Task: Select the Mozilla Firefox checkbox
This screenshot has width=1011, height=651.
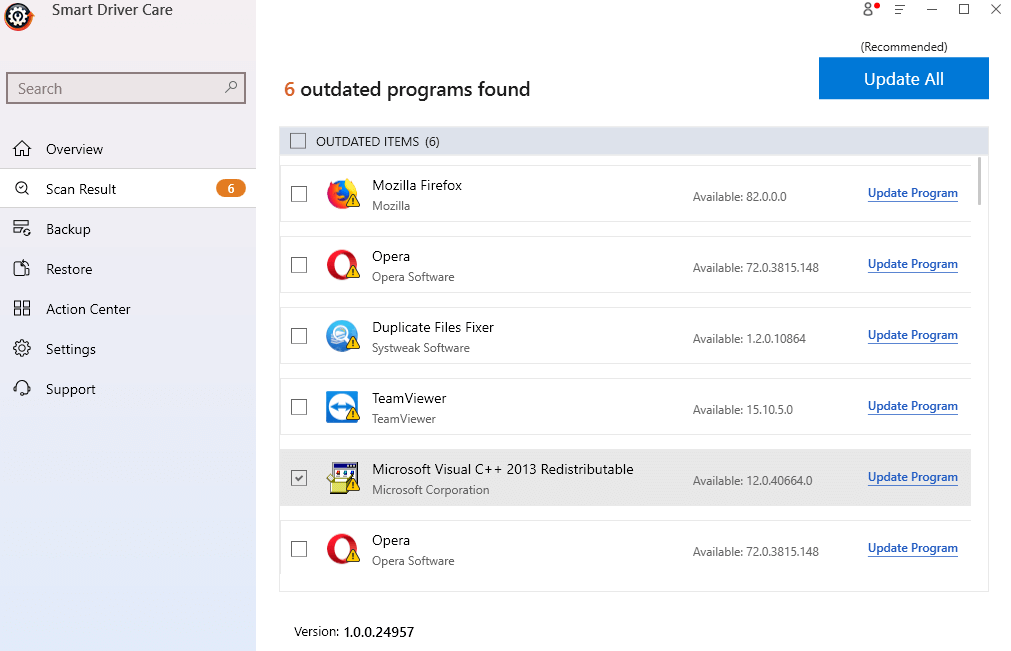Action: click(x=298, y=193)
